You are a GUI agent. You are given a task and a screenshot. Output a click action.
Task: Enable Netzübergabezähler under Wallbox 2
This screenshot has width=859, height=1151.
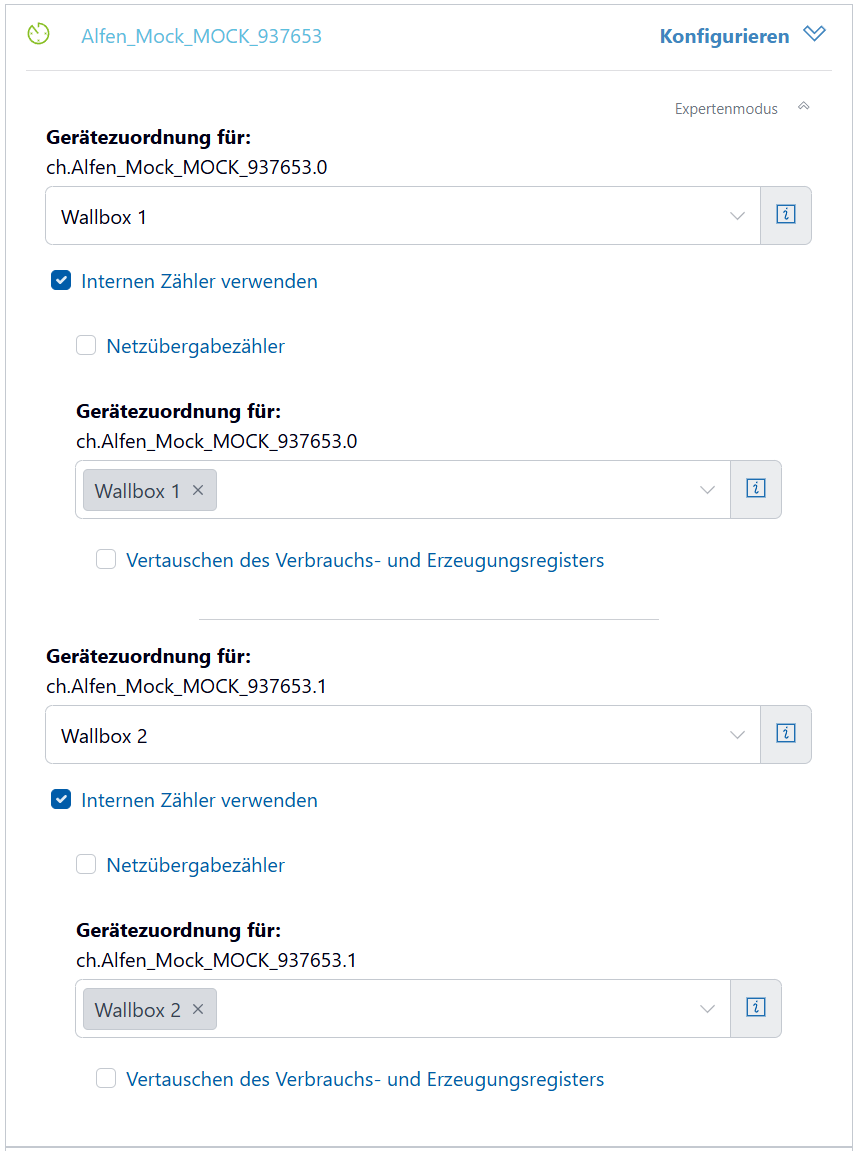pyautogui.click(x=86, y=865)
